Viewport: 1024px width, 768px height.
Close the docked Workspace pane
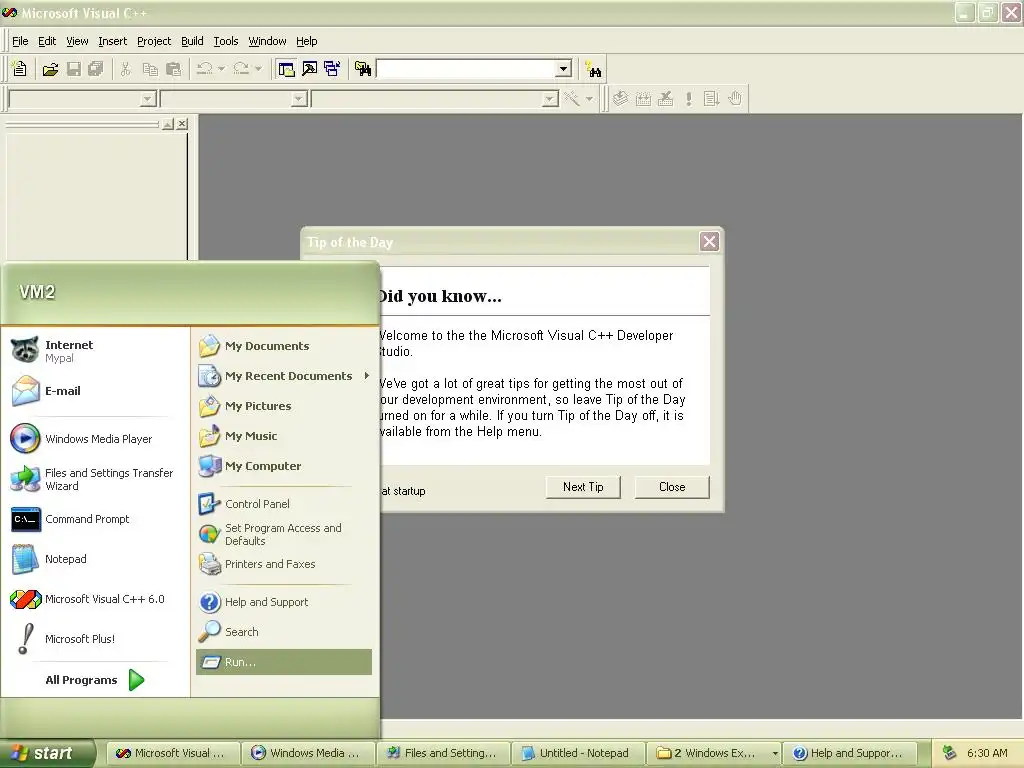pos(182,123)
